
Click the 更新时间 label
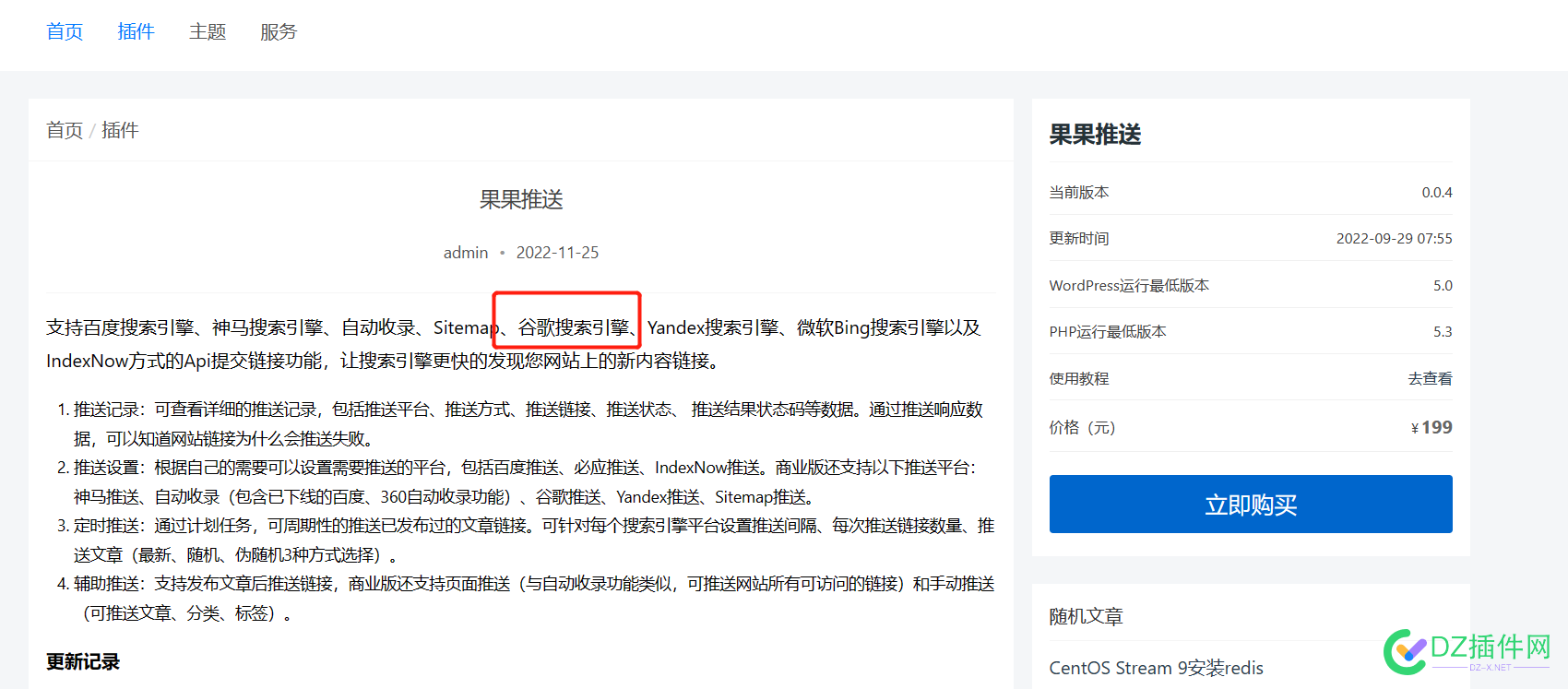[1079, 239]
